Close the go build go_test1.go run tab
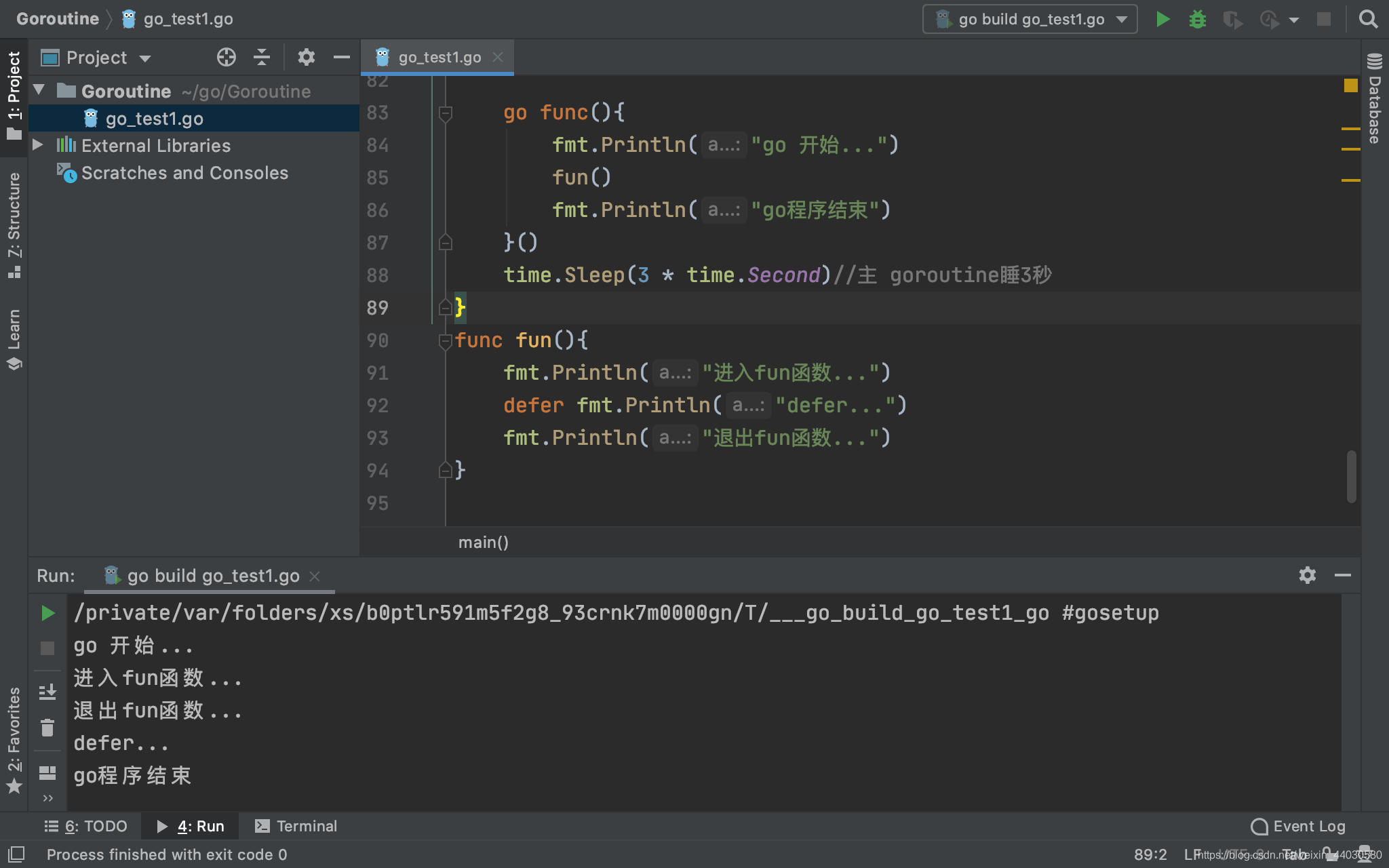The width and height of the screenshot is (1389, 868). pos(315,576)
